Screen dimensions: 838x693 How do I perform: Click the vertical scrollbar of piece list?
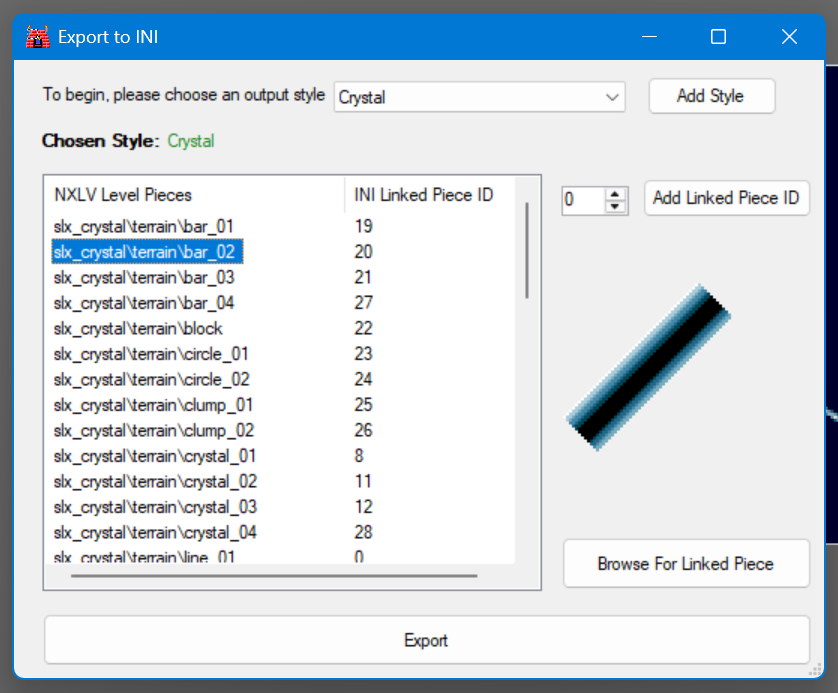[x=527, y=250]
